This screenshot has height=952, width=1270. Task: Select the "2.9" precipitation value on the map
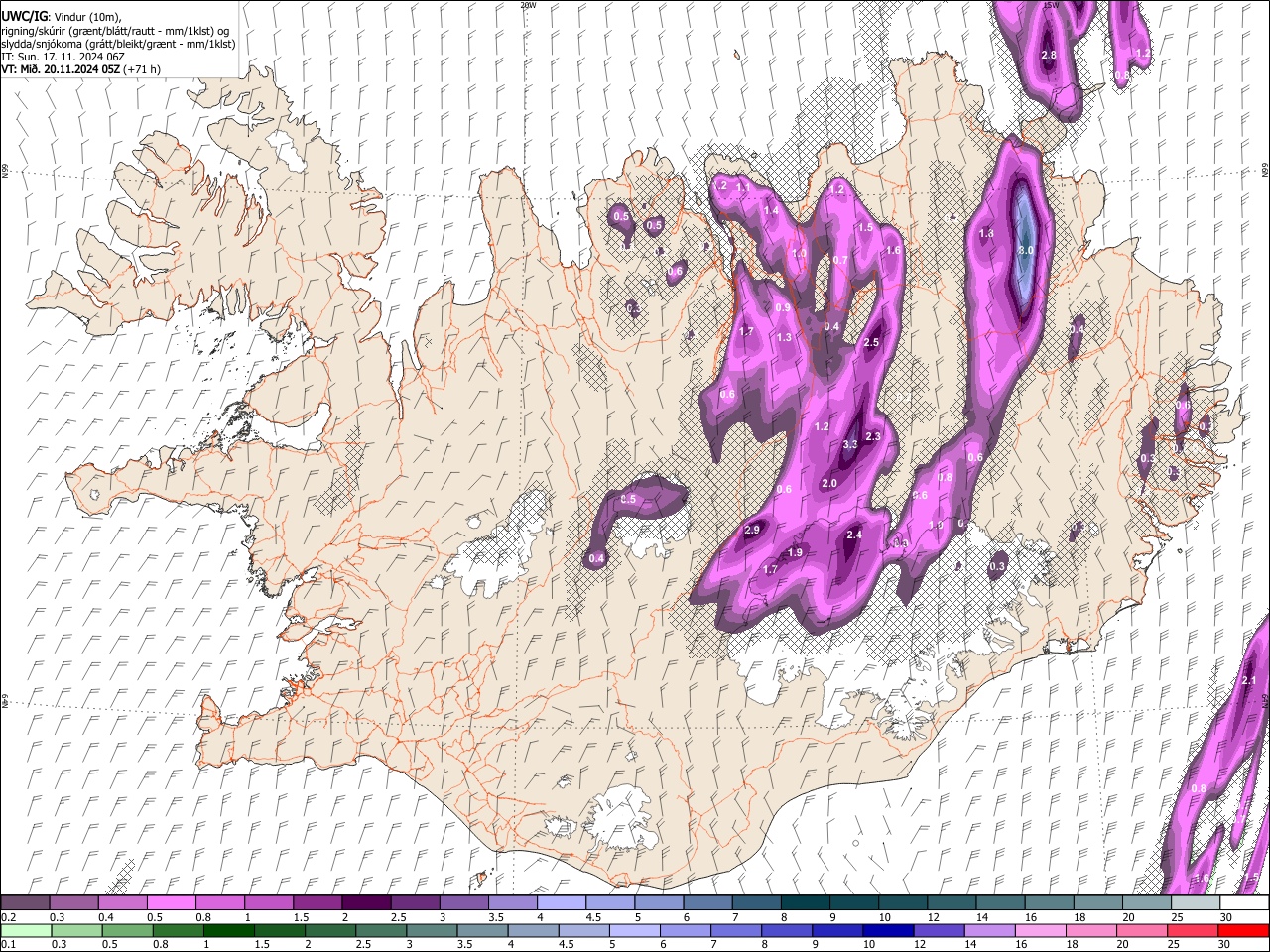pyautogui.click(x=752, y=530)
